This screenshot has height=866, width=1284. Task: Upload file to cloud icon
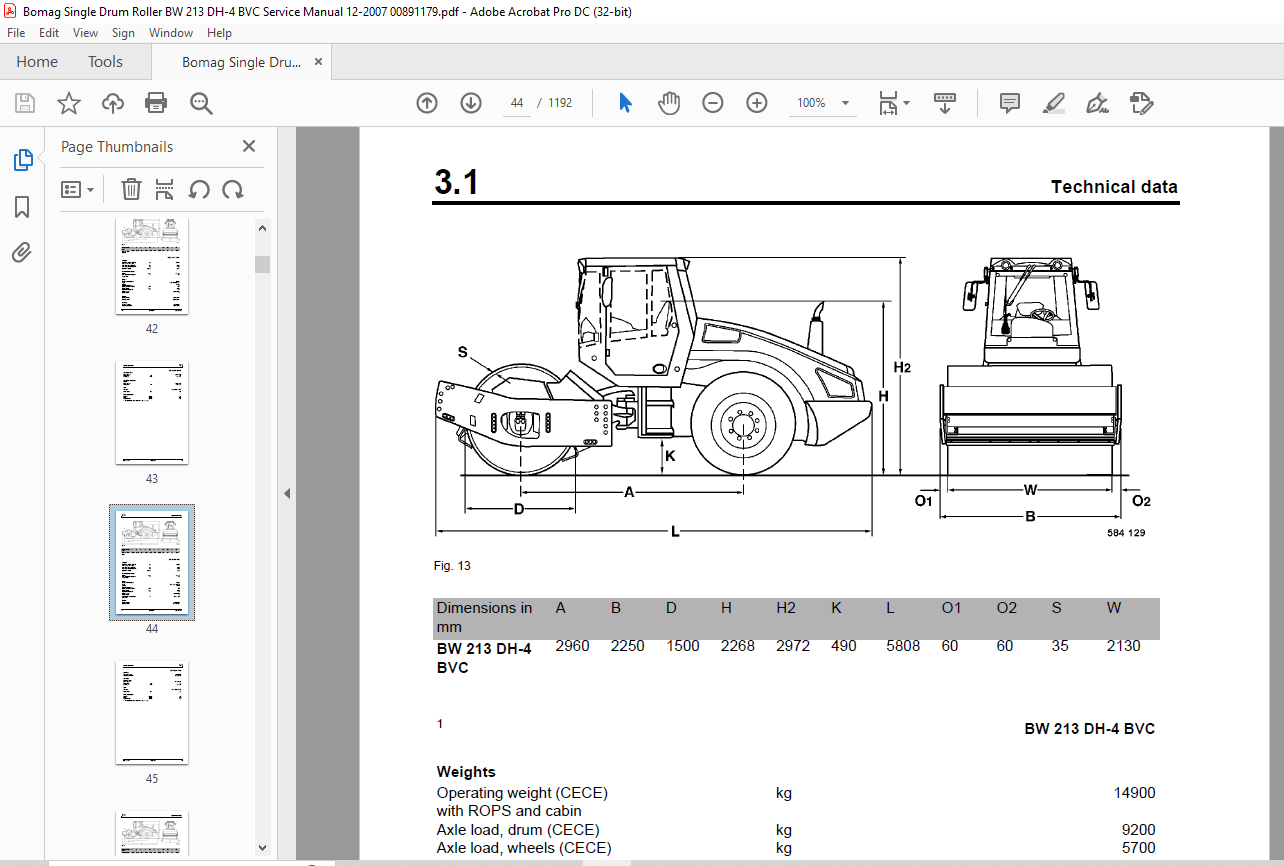(x=113, y=103)
